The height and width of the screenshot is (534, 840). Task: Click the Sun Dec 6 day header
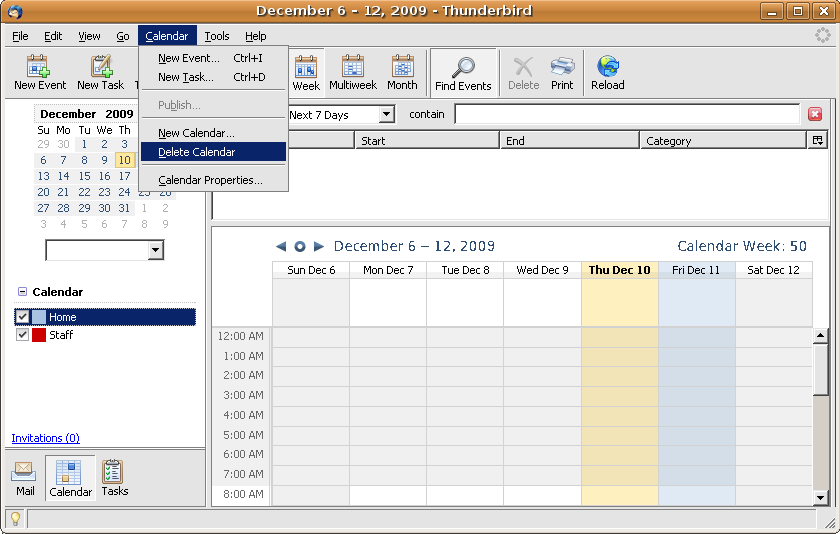311,270
